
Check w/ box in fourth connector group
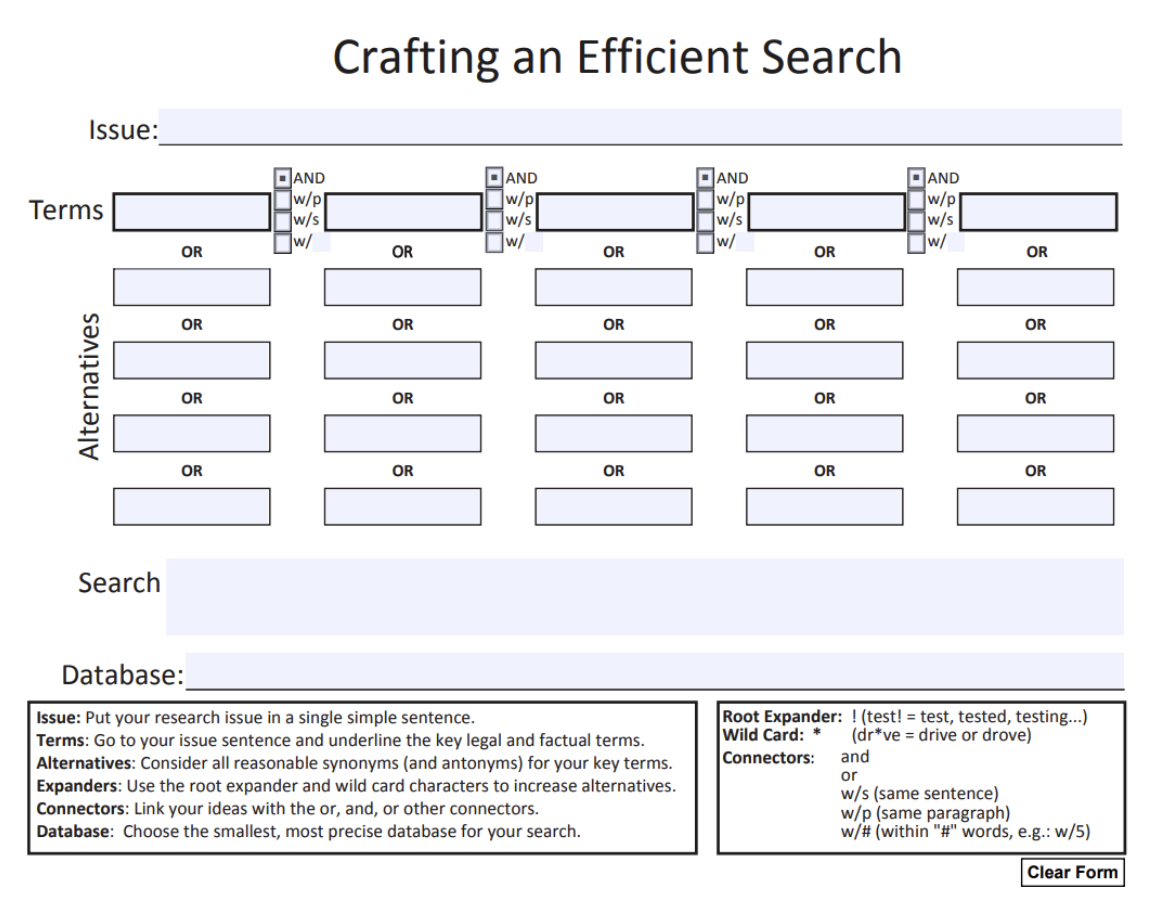(x=917, y=241)
